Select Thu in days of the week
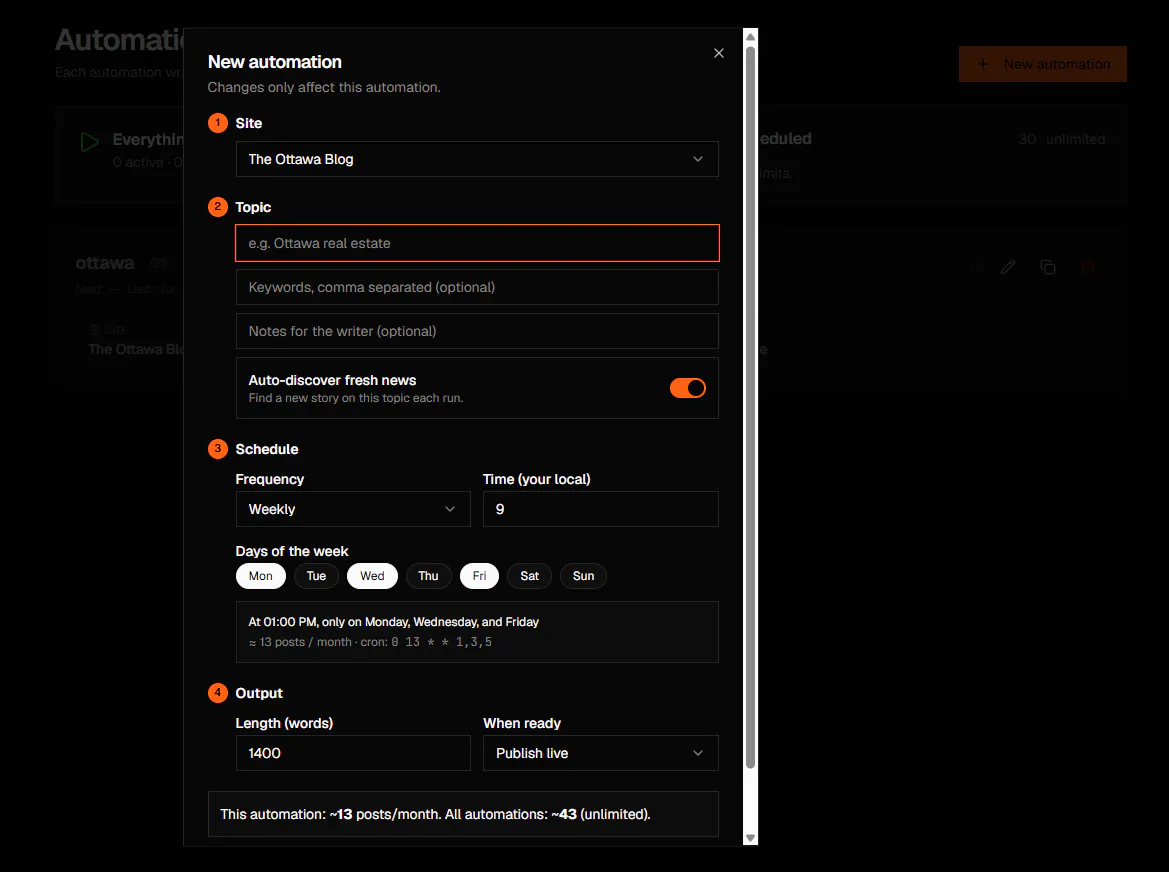This screenshot has height=872, width=1169. point(428,575)
